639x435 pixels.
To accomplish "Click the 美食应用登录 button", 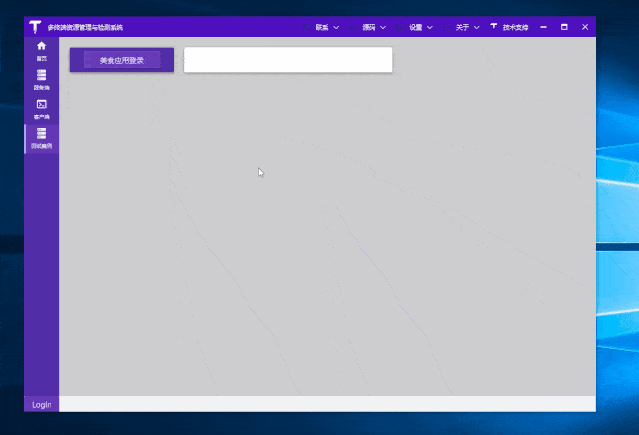I will 122,60.
